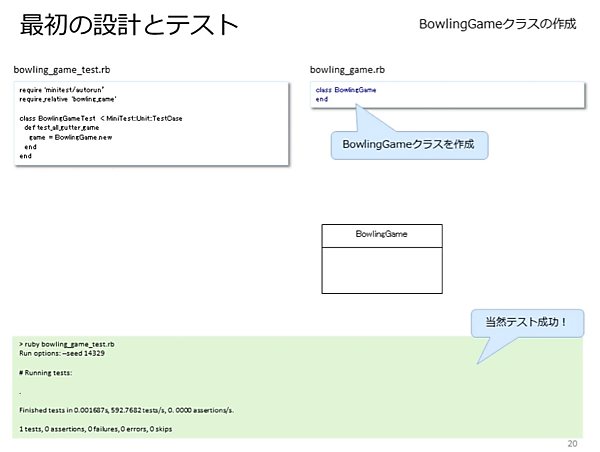Click the Run options seed 14329 line
The height and width of the screenshot is (452, 600).
click(x=62, y=353)
